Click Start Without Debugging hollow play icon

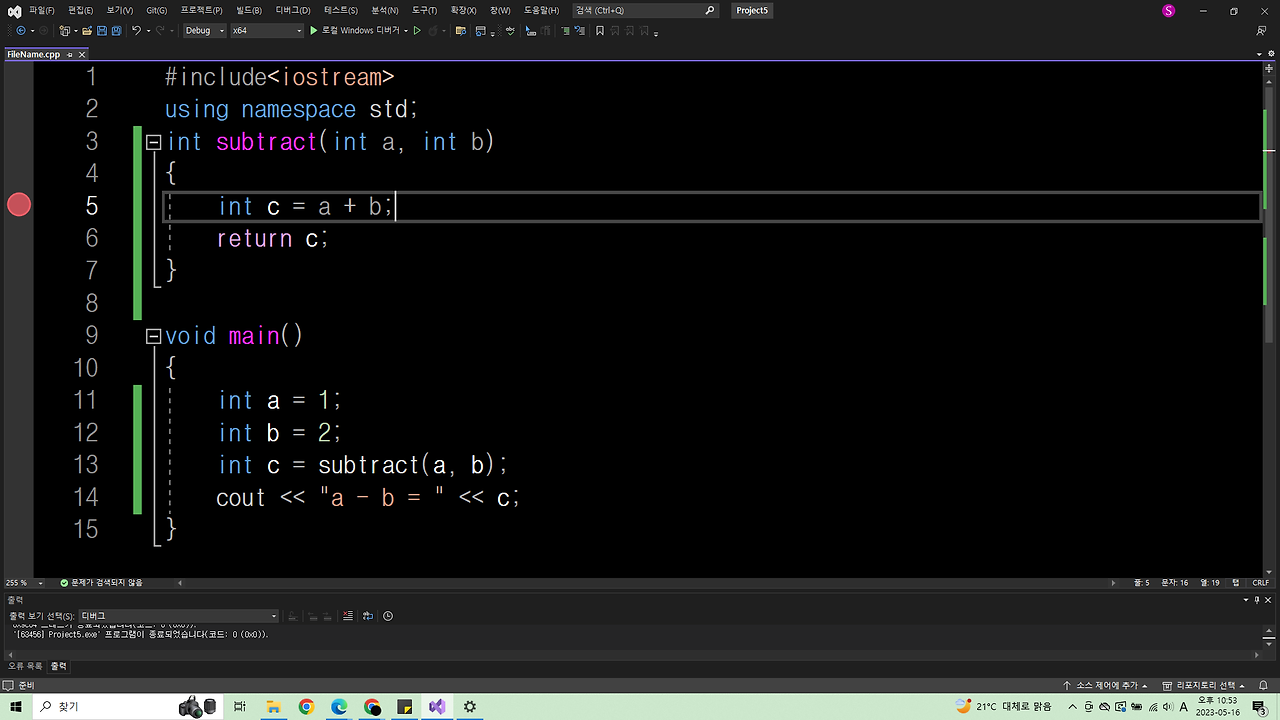(x=417, y=31)
